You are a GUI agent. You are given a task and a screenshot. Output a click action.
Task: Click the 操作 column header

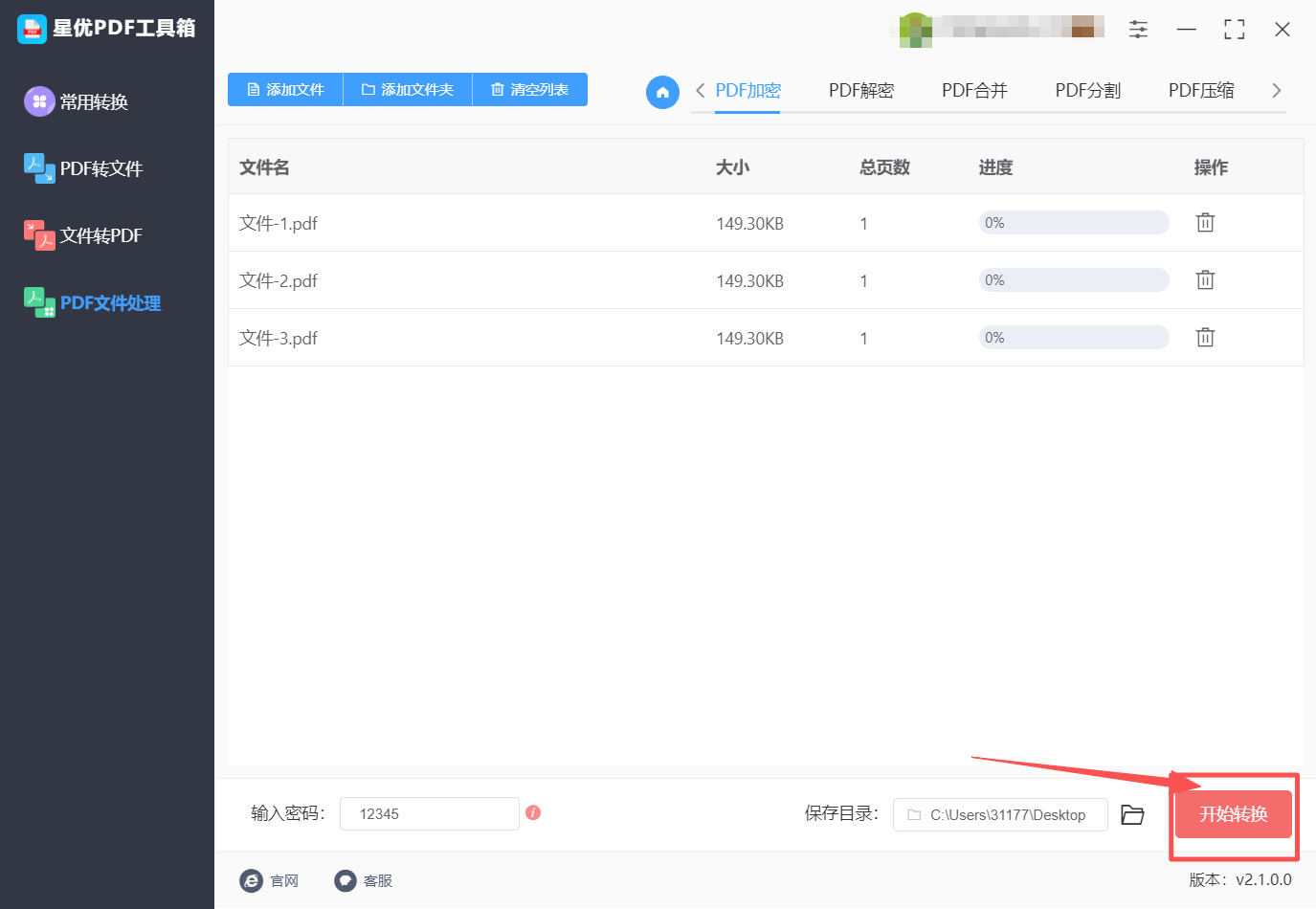(x=1211, y=167)
